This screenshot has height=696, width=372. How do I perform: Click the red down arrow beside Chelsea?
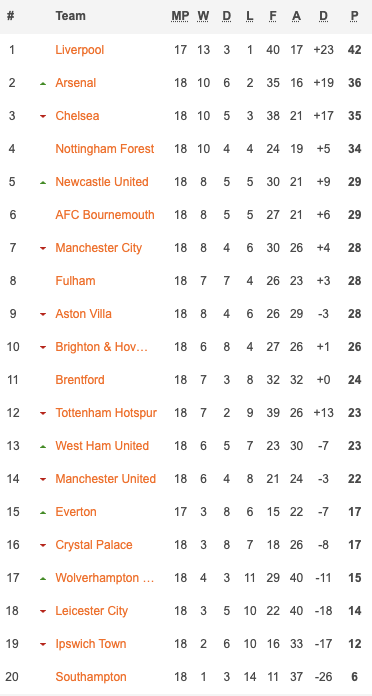[x=43, y=116]
